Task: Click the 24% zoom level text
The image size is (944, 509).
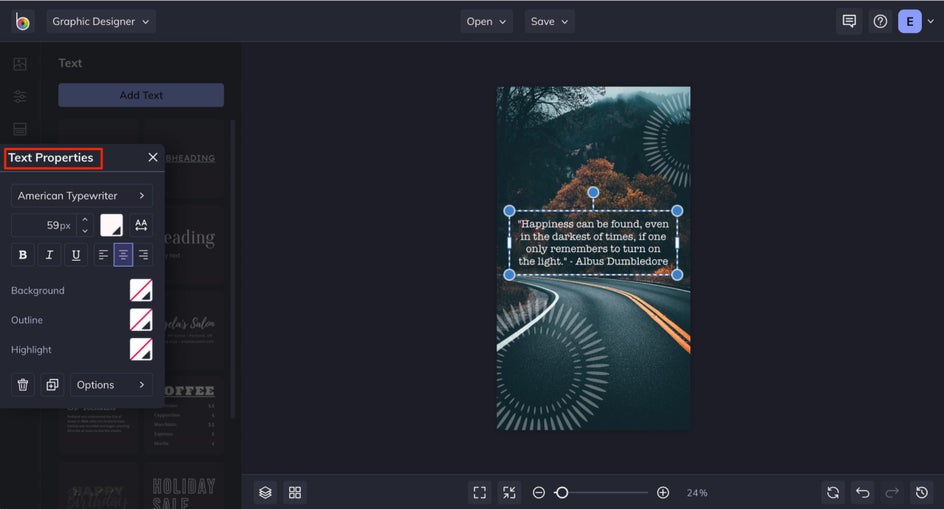Action: [697, 493]
